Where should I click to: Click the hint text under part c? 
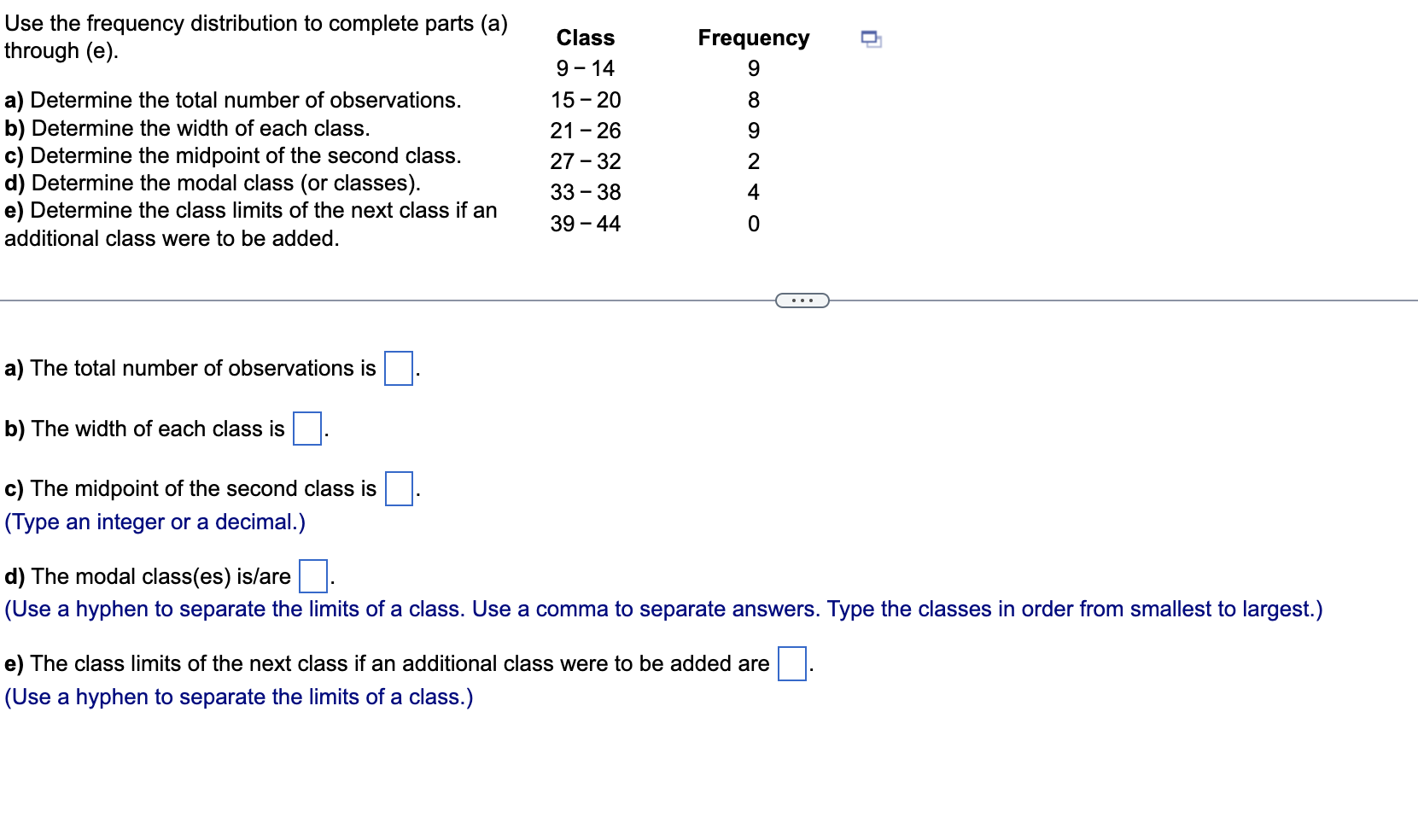click(155, 522)
